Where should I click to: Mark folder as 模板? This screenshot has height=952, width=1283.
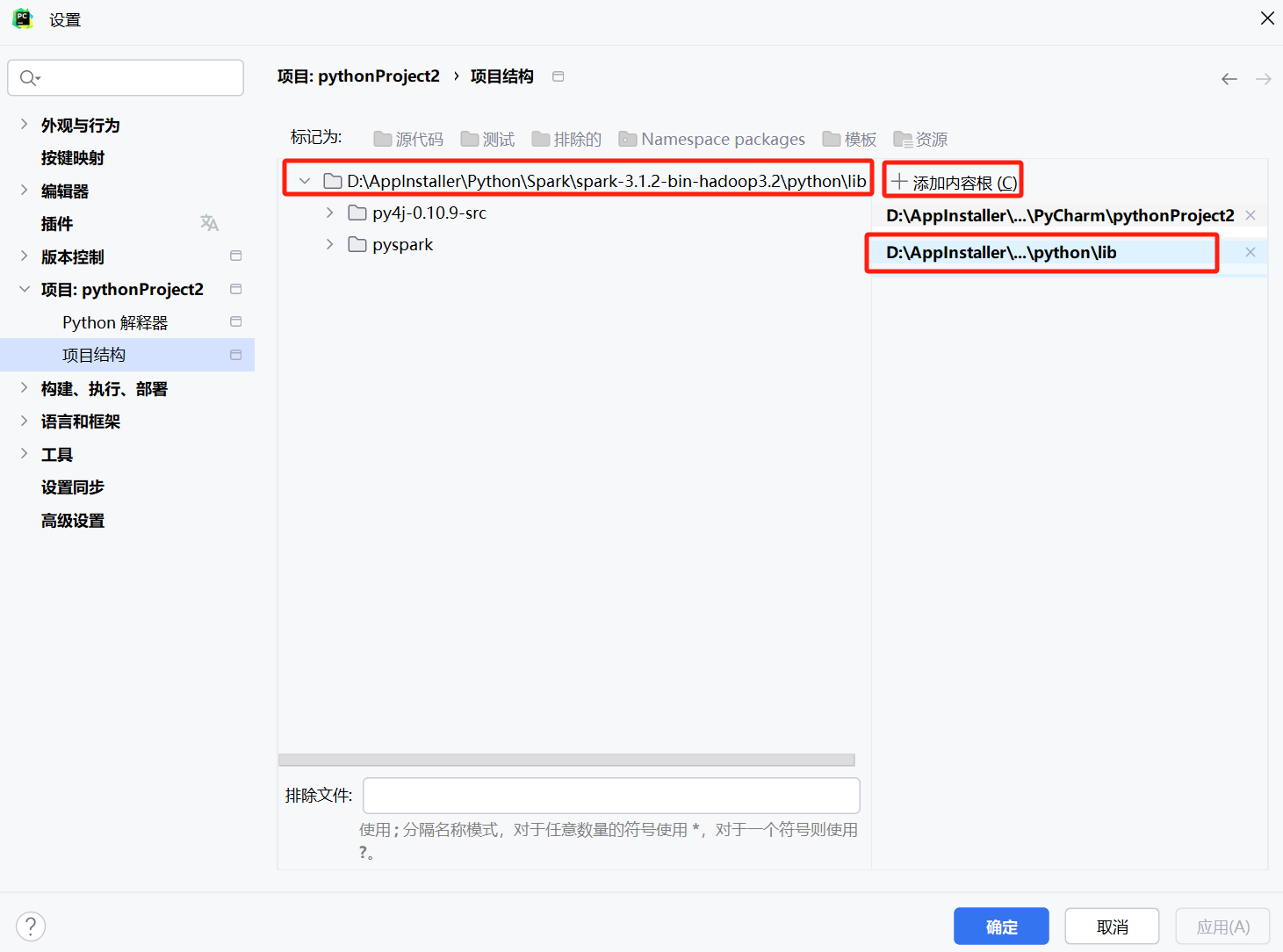pos(848,139)
